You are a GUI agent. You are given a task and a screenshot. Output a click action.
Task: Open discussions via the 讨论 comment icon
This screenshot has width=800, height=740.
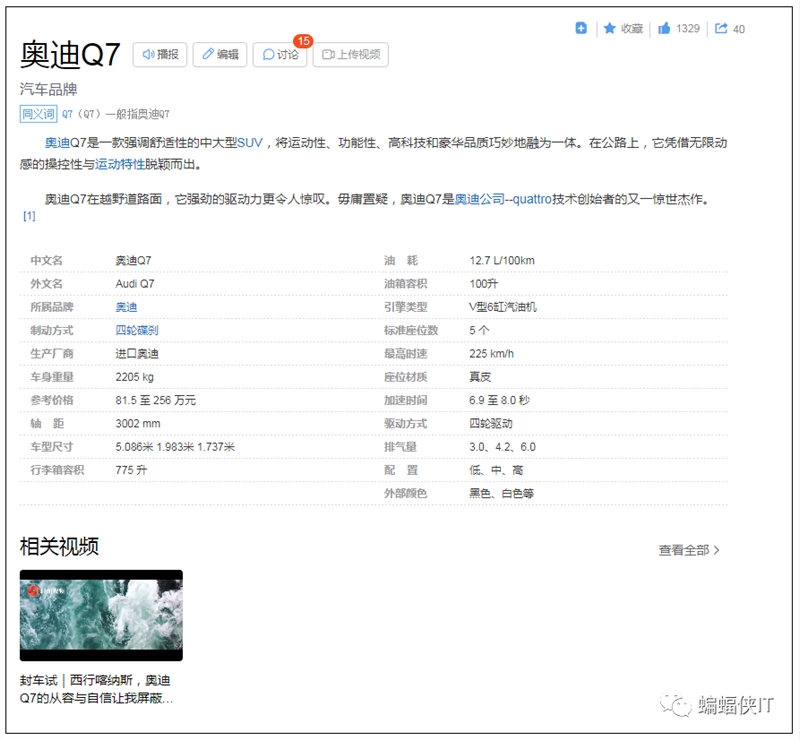(270, 54)
